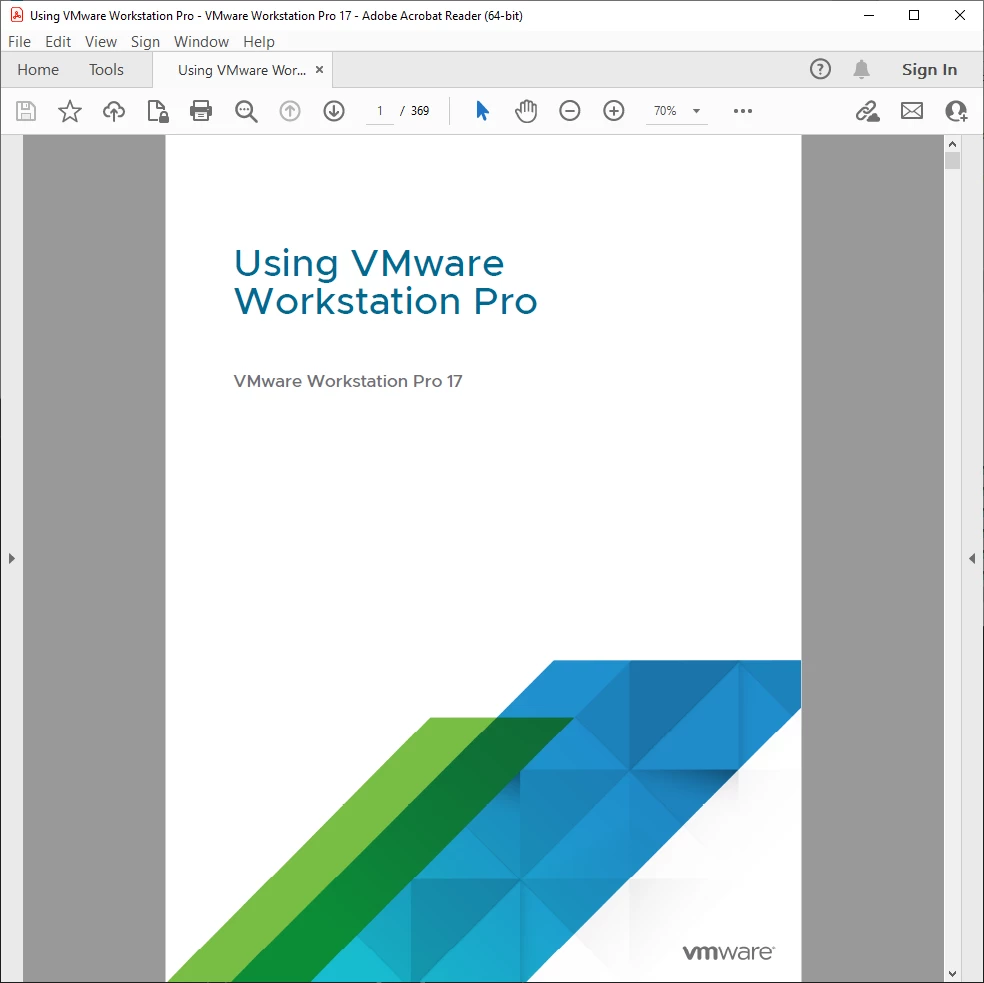Screen dimensions: 984x983
Task: Share a link to this file
Action: 867,111
